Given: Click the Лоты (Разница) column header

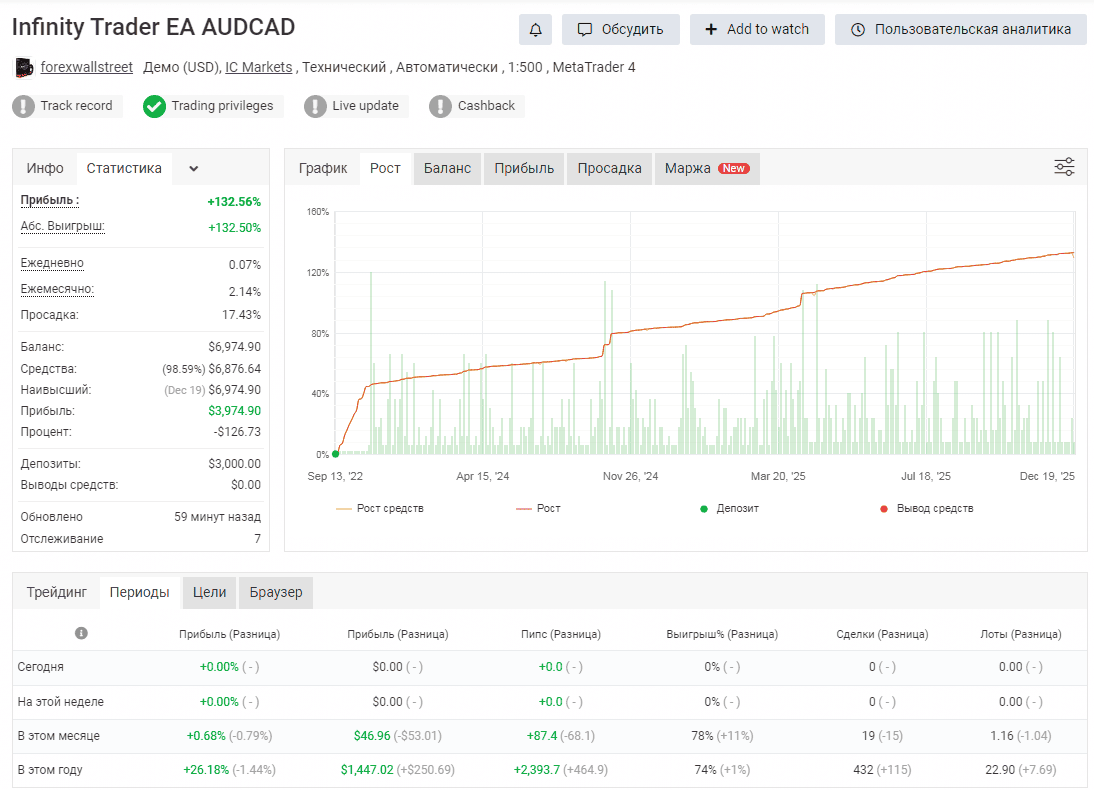Looking at the screenshot, I should pyautogui.click(x=1021, y=634).
